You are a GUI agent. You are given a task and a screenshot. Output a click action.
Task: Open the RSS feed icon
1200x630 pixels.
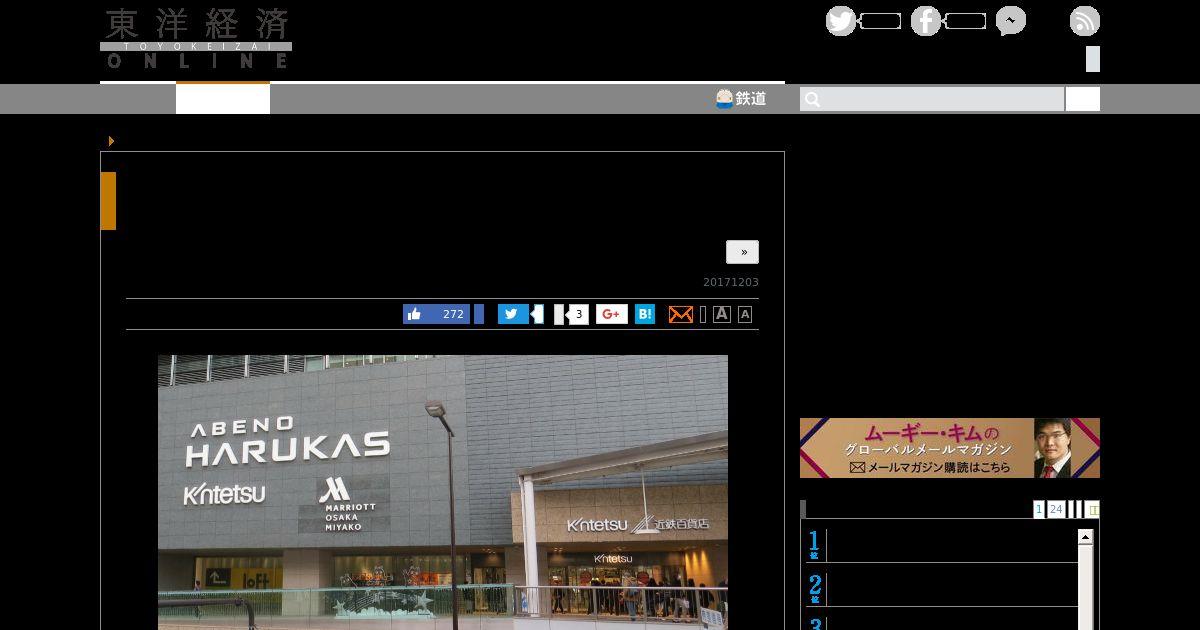[x=1085, y=21]
